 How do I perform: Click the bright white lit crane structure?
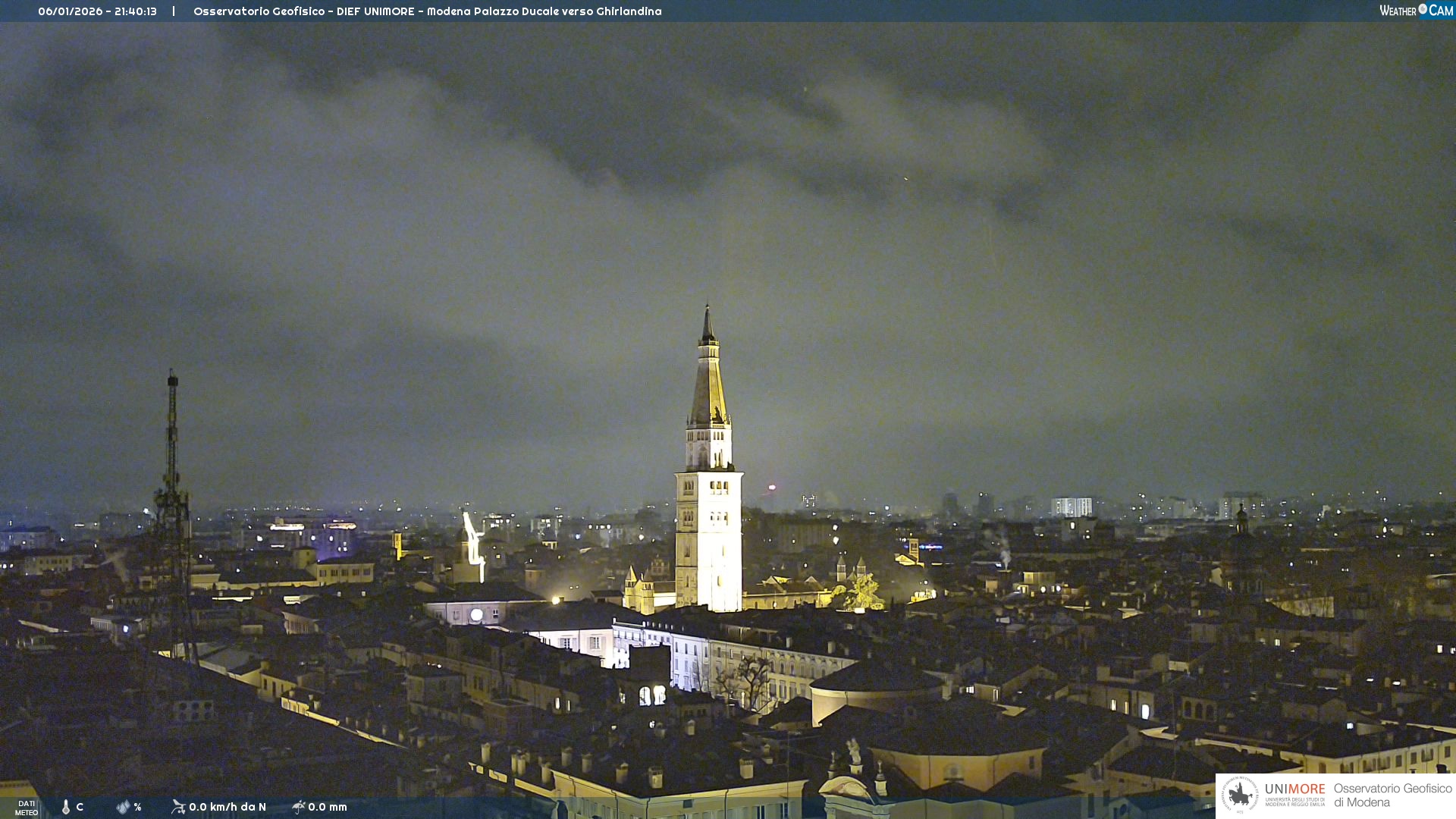click(x=474, y=542)
